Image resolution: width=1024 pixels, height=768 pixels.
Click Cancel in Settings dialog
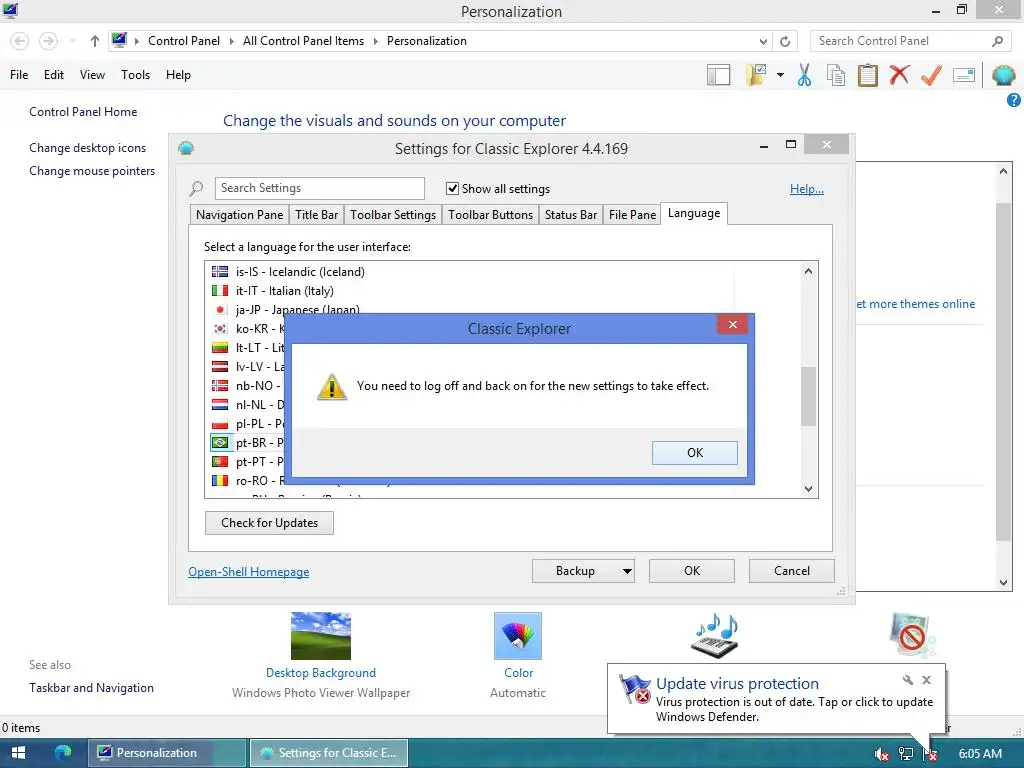click(x=792, y=571)
